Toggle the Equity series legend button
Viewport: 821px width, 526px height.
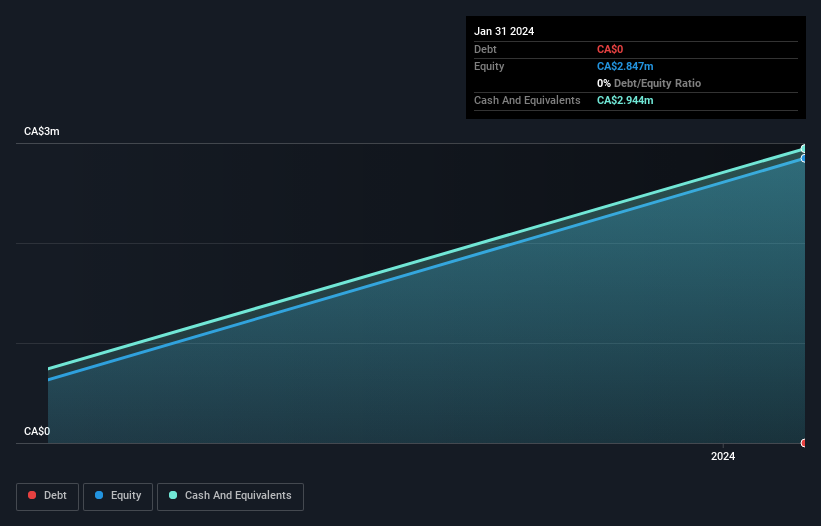coord(118,496)
